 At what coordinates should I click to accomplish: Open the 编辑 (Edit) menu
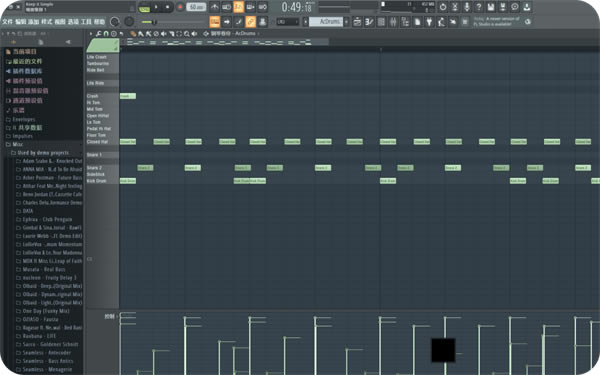point(21,22)
